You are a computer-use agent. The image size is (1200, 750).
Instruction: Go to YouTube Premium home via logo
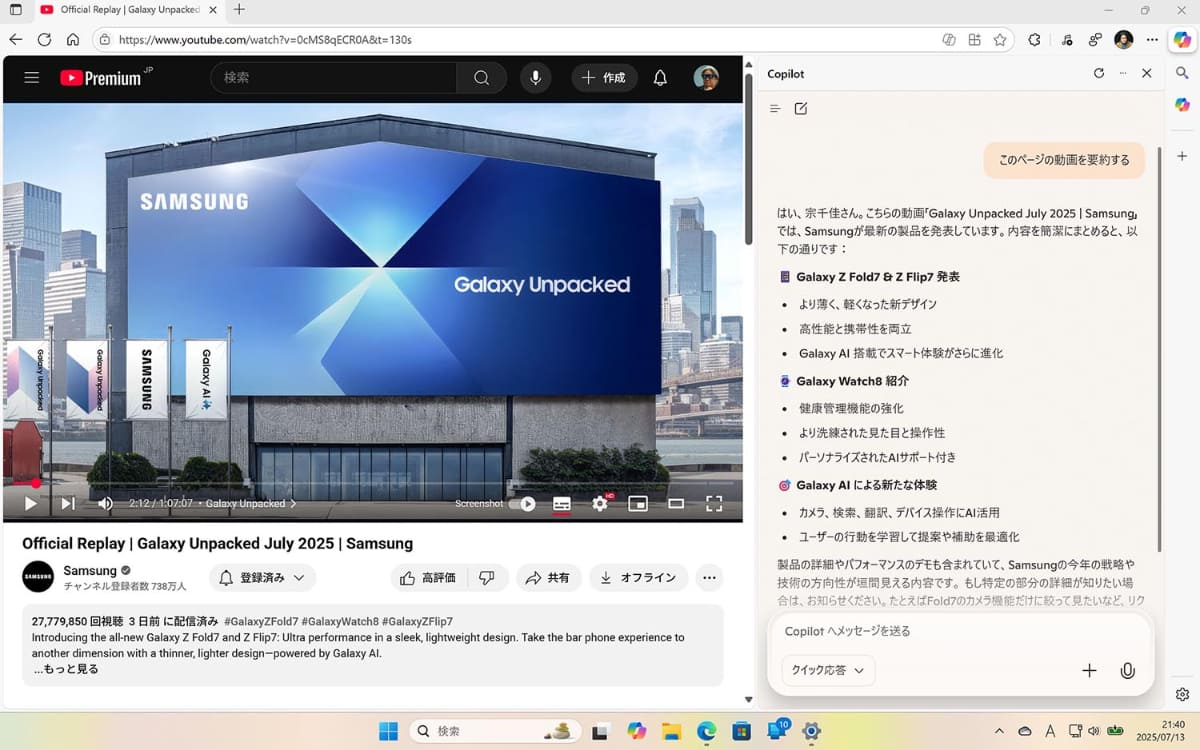point(100,78)
